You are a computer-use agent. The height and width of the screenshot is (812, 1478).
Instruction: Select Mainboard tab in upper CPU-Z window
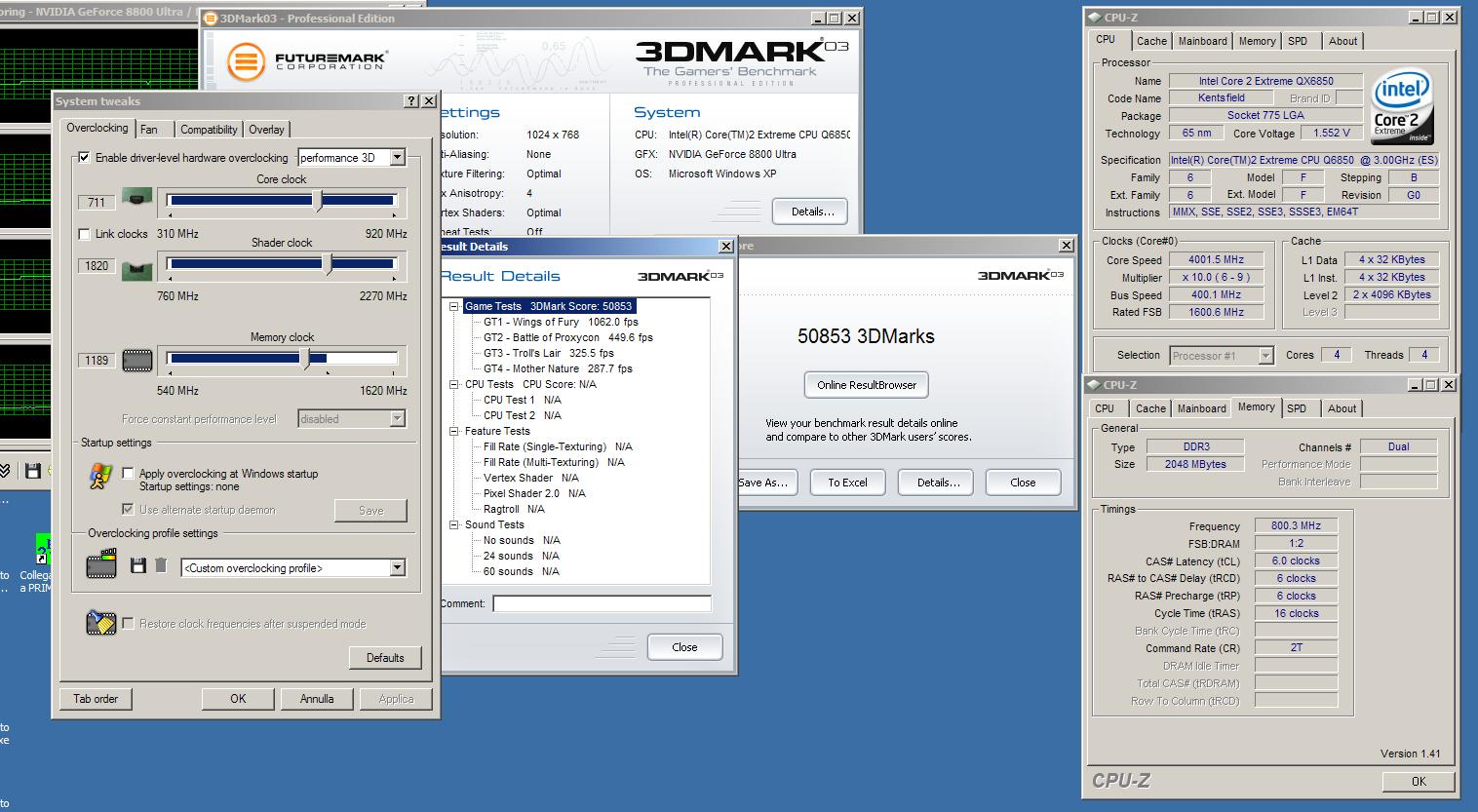[x=1202, y=41]
